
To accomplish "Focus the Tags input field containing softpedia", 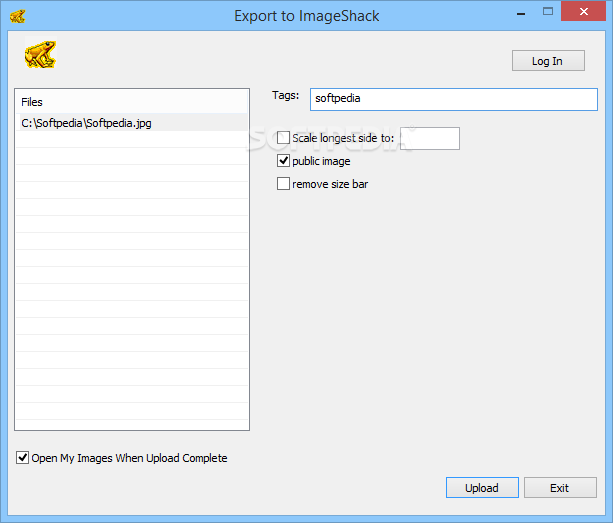I will (453, 99).
